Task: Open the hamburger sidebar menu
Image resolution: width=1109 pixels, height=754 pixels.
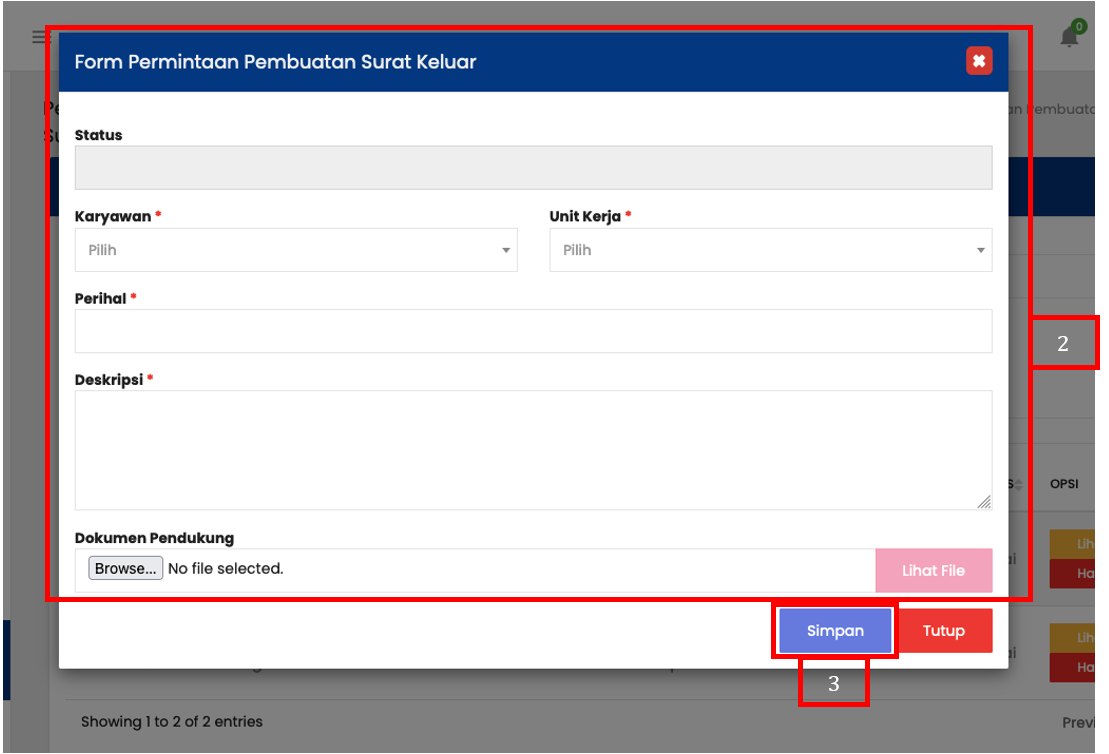Action: 38,37
